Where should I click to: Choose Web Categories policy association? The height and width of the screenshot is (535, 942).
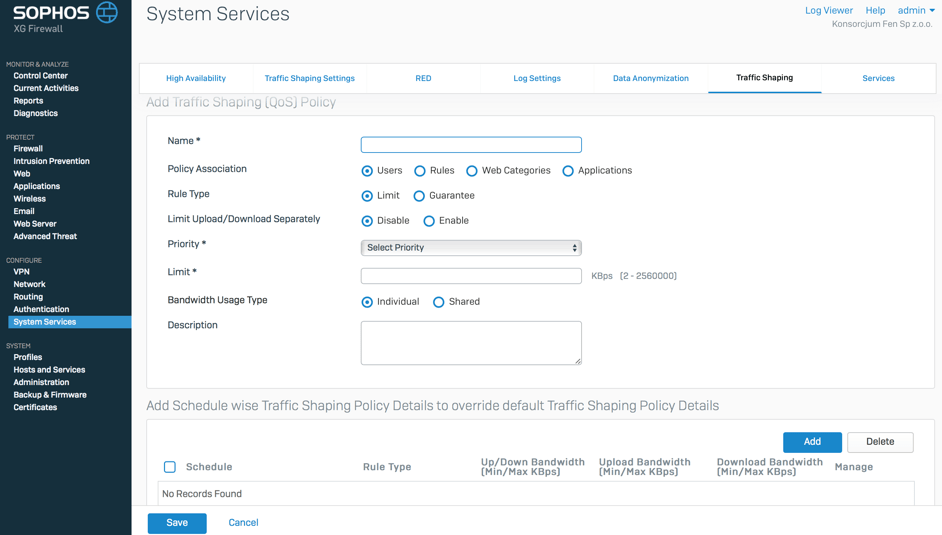(472, 171)
